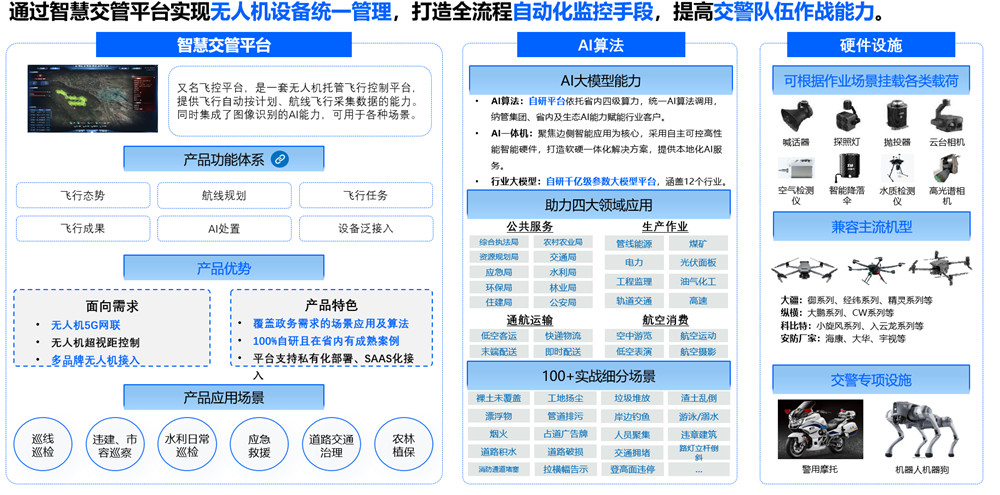Click the 兼容主流机型 section header

click(x=871, y=226)
